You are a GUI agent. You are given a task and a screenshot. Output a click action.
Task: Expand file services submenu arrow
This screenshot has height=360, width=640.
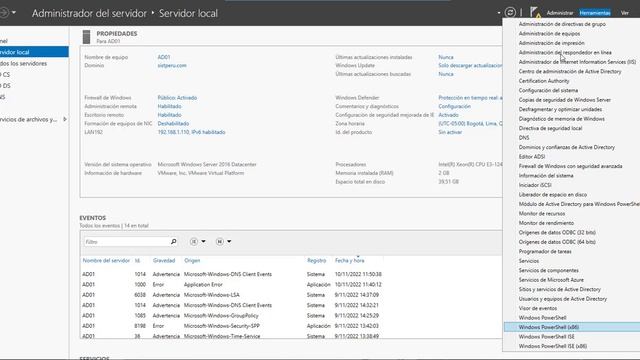coord(65,119)
